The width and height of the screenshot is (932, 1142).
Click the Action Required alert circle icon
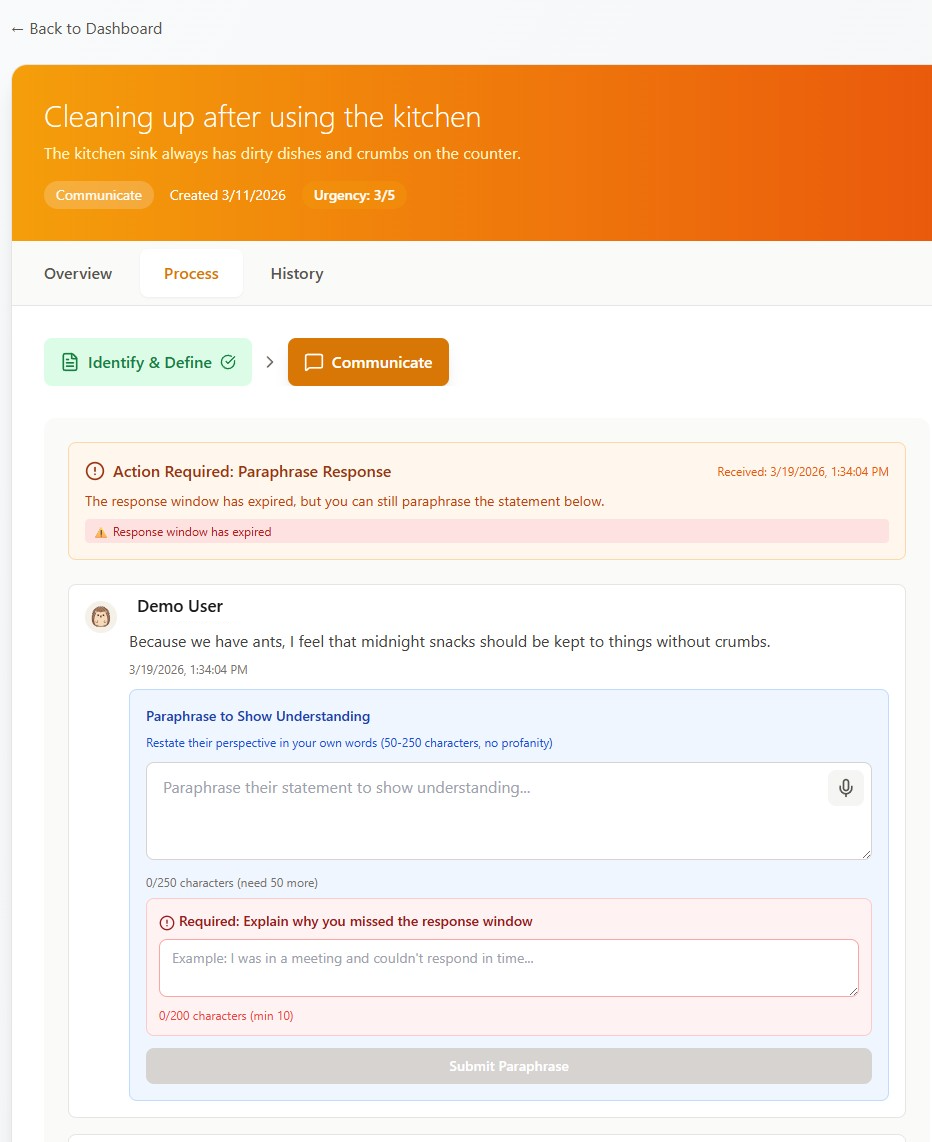pos(95,471)
